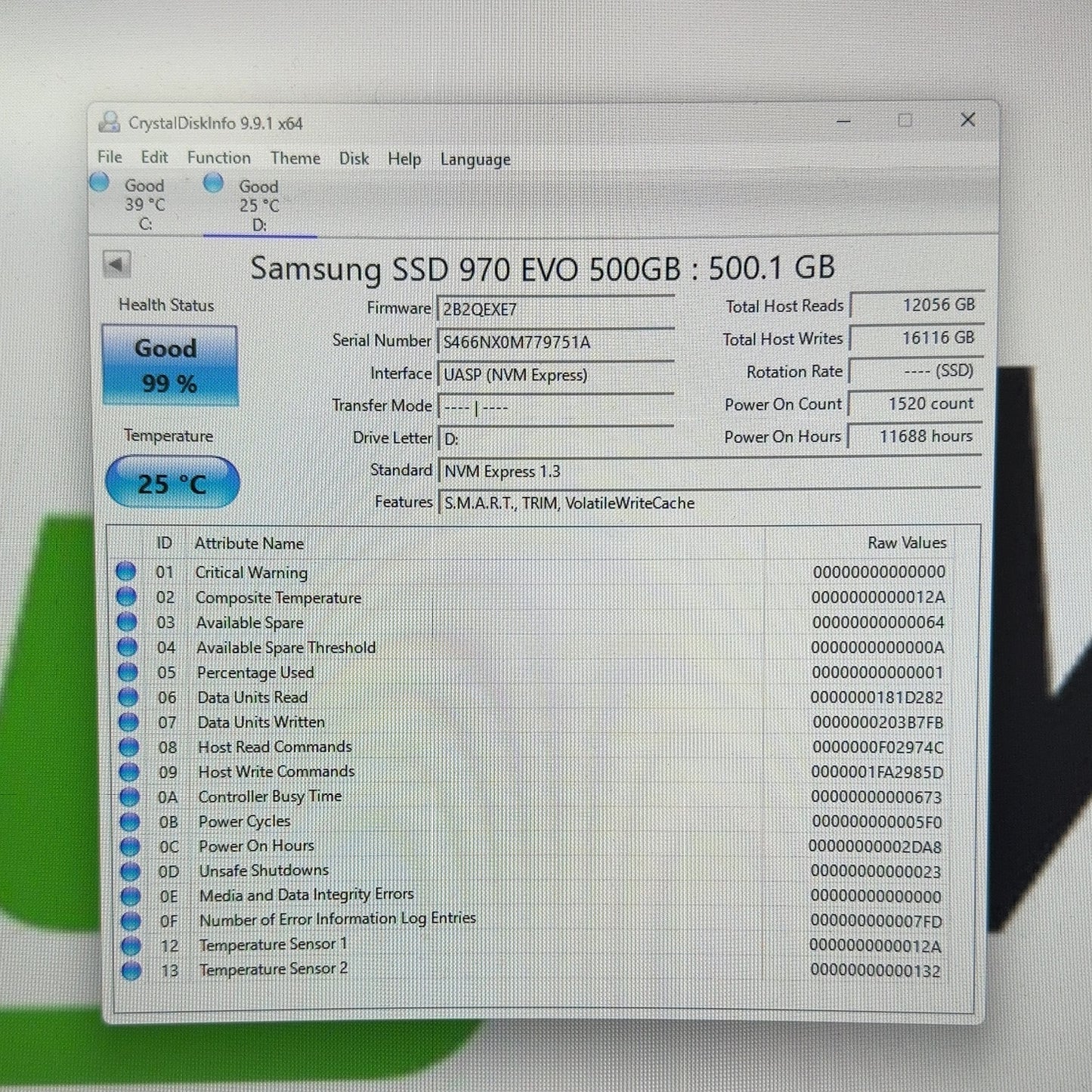Viewport: 1092px width, 1092px height.
Task: Open the Help menu
Action: (x=404, y=159)
